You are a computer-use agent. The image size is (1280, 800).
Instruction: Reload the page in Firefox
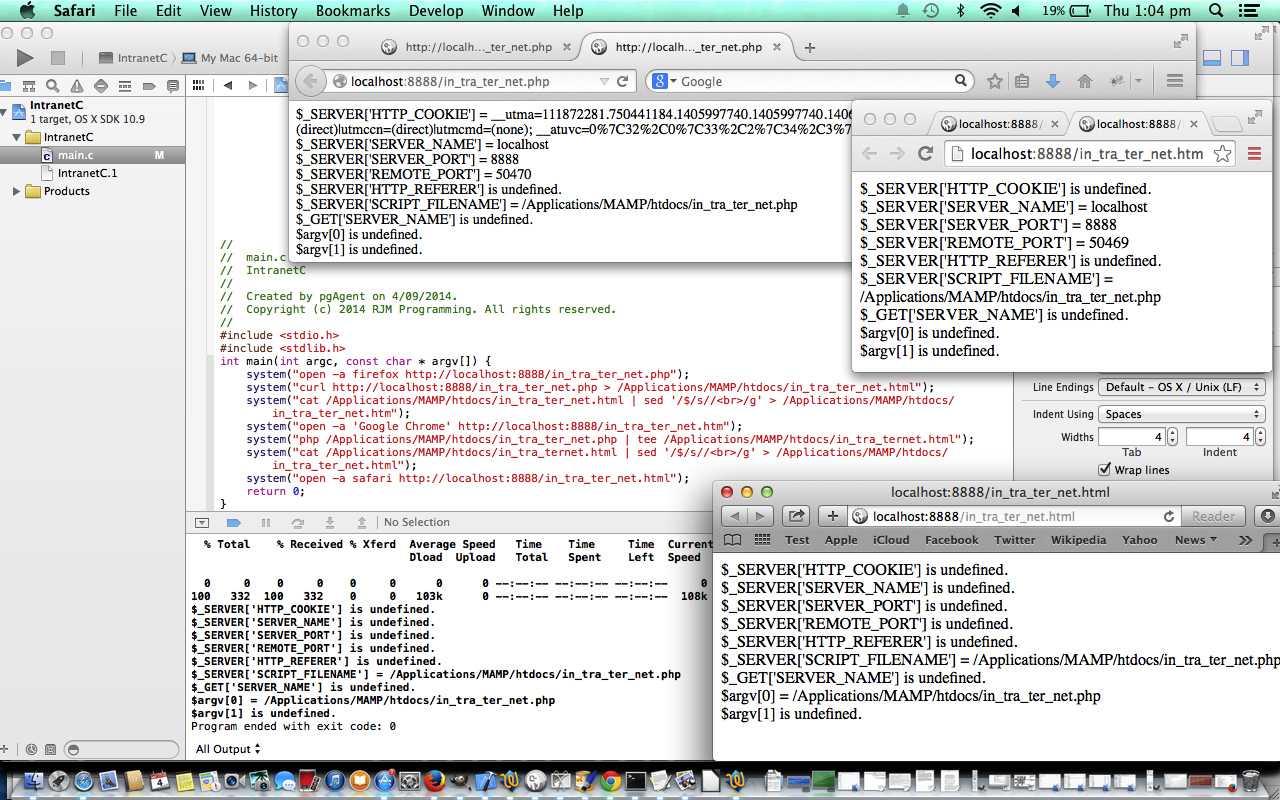point(623,81)
